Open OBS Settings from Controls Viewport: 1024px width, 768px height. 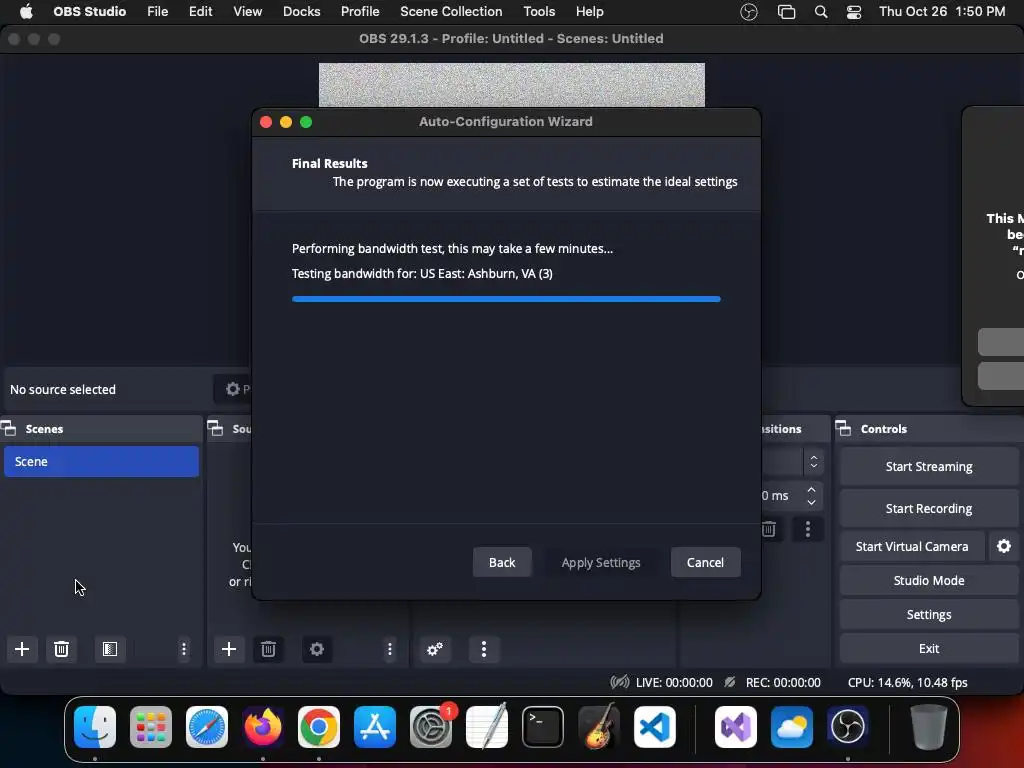pos(929,615)
